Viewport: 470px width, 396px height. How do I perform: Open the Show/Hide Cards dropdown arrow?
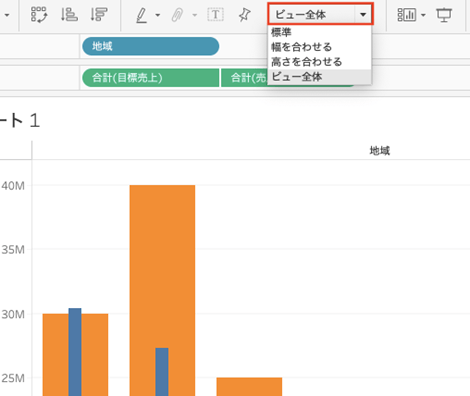pyautogui.click(x=423, y=15)
